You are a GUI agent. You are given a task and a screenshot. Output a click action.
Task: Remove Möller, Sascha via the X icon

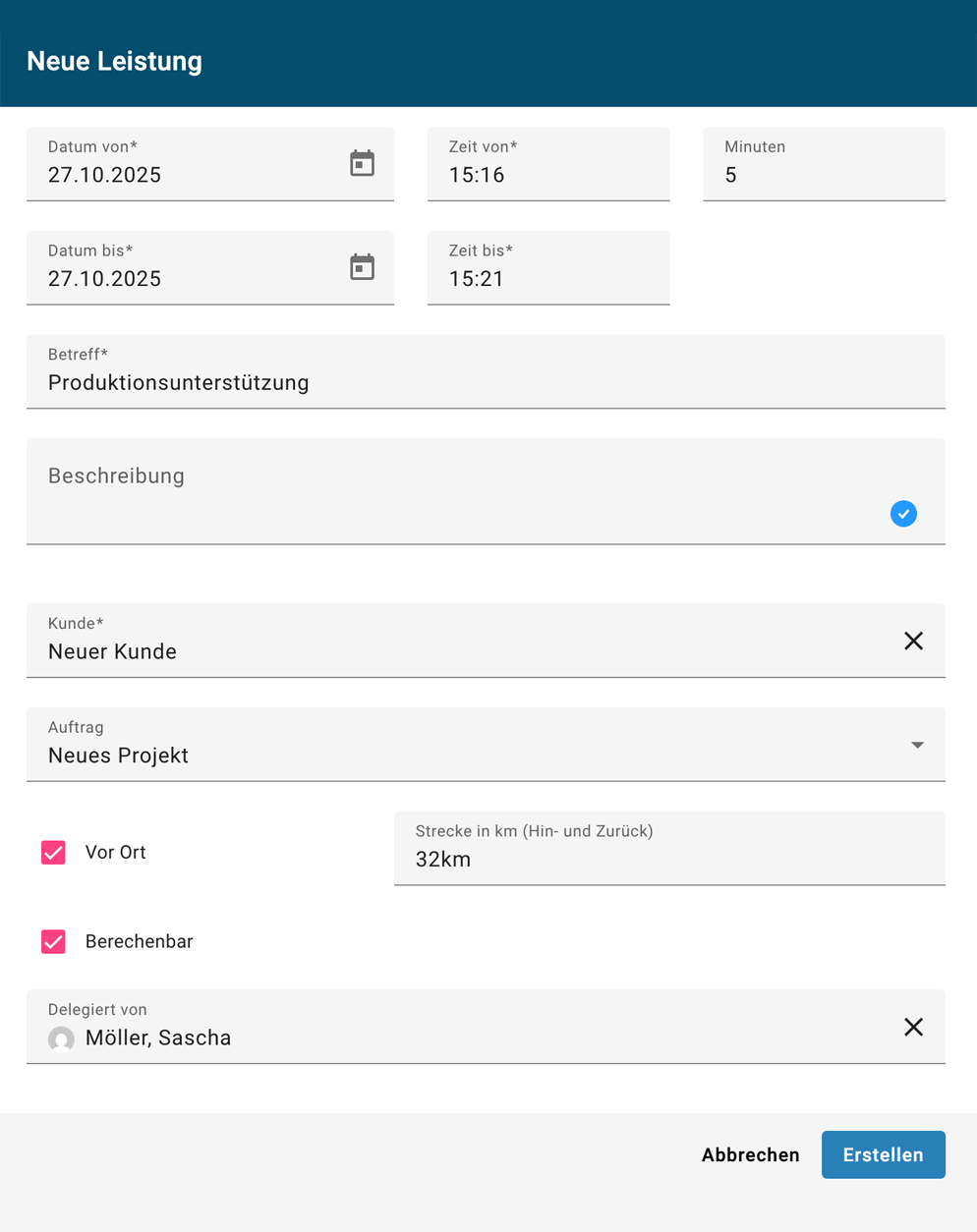[913, 1027]
